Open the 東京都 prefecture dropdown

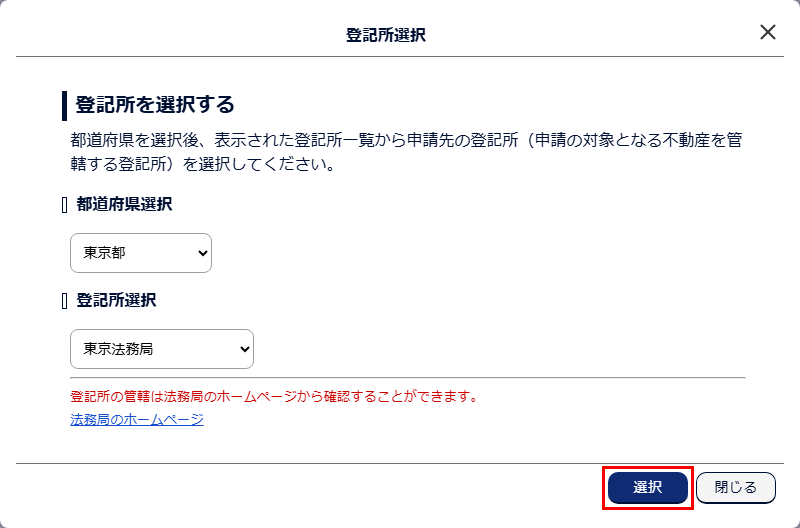pos(140,253)
